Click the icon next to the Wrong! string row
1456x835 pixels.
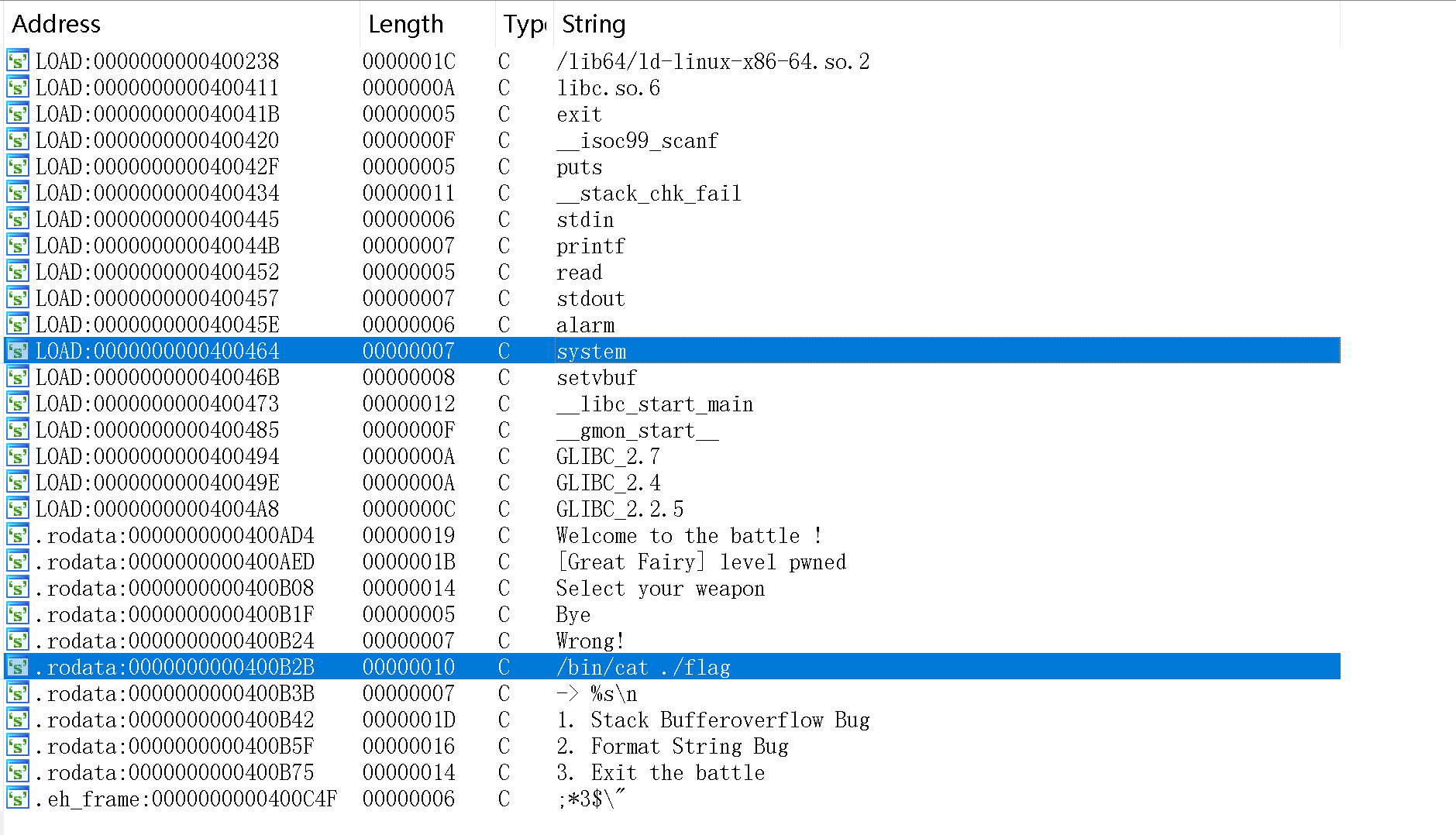pos(17,641)
